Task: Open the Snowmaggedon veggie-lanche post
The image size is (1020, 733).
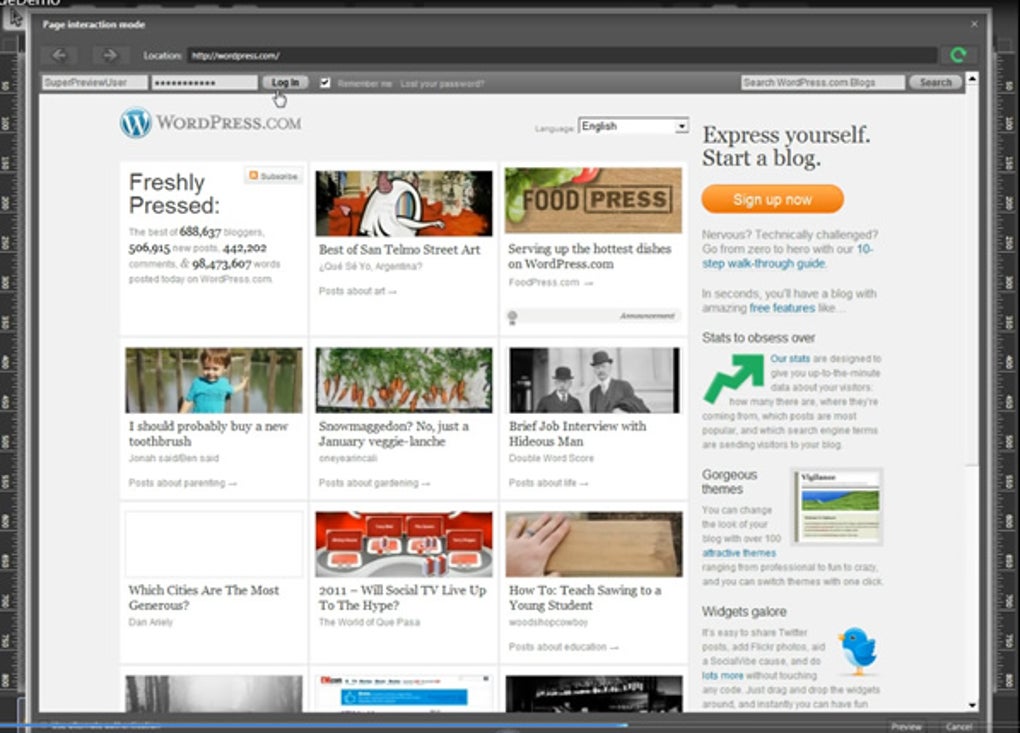Action: click(394, 434)
